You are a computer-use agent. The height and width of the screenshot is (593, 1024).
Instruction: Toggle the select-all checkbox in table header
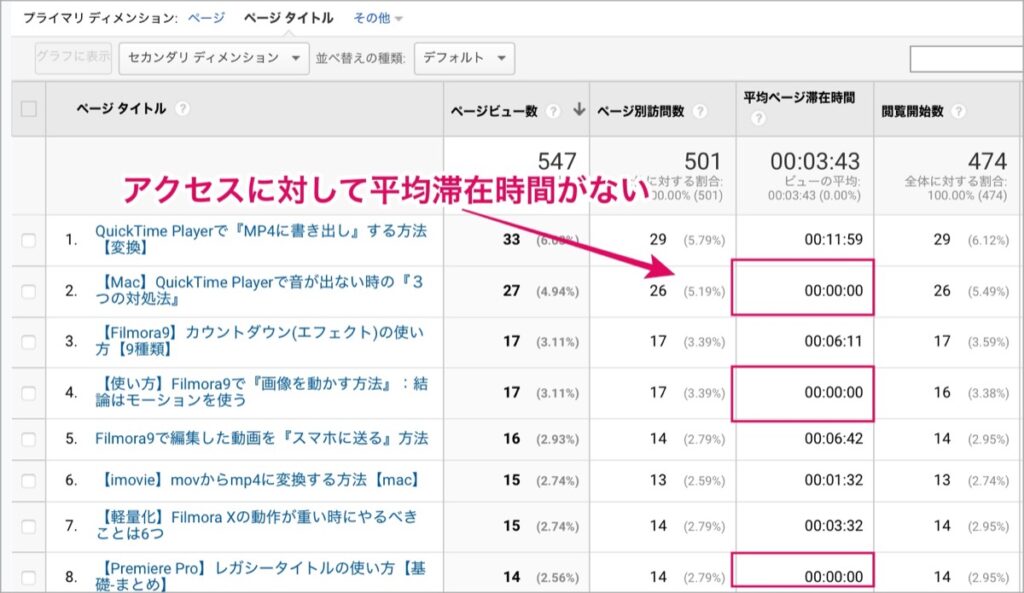(x=29, y=108)
